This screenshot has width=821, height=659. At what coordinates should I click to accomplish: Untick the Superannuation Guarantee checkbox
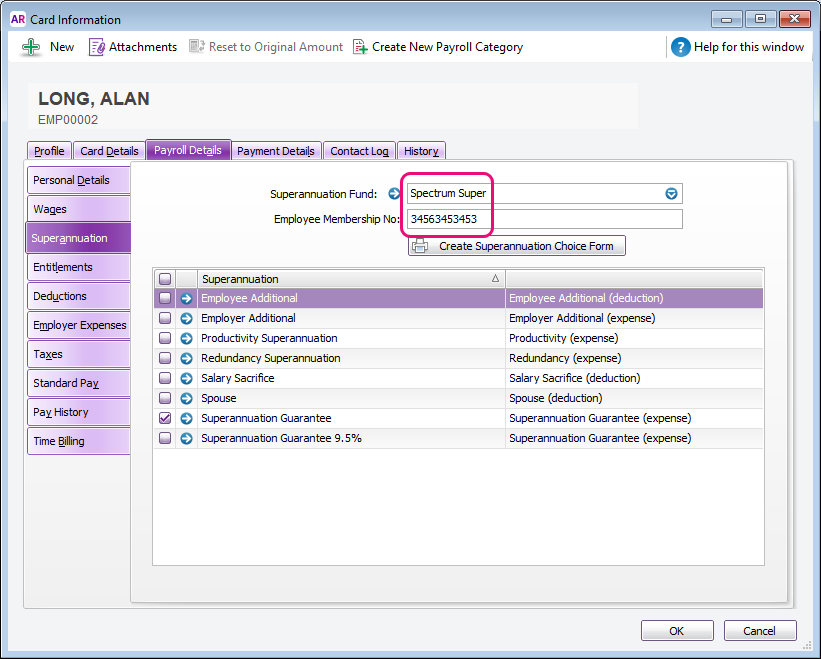[x=165, y=418]
